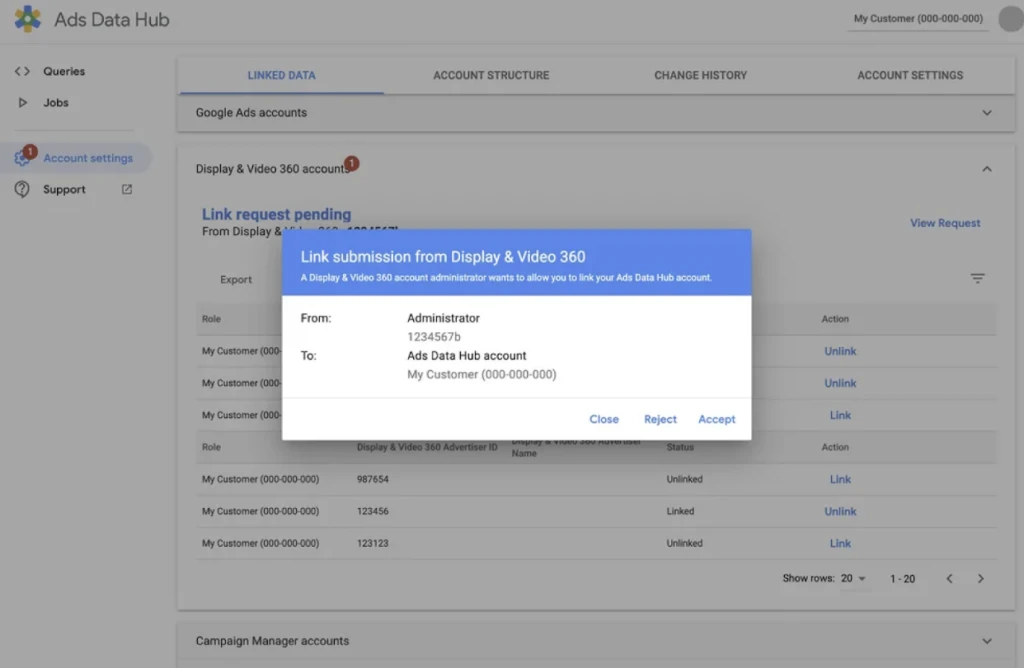
Task: Open the Account Settings tab
Action: pos(909,74)
